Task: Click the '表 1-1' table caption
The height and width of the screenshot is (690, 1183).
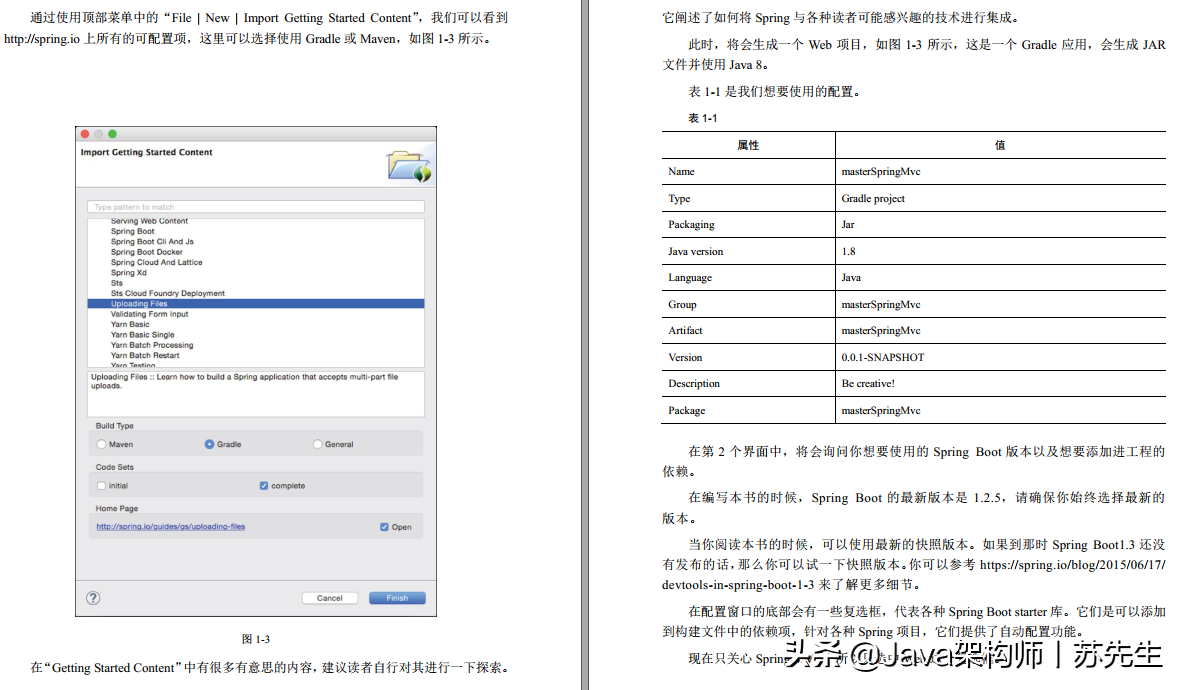Action: (702, 118)
